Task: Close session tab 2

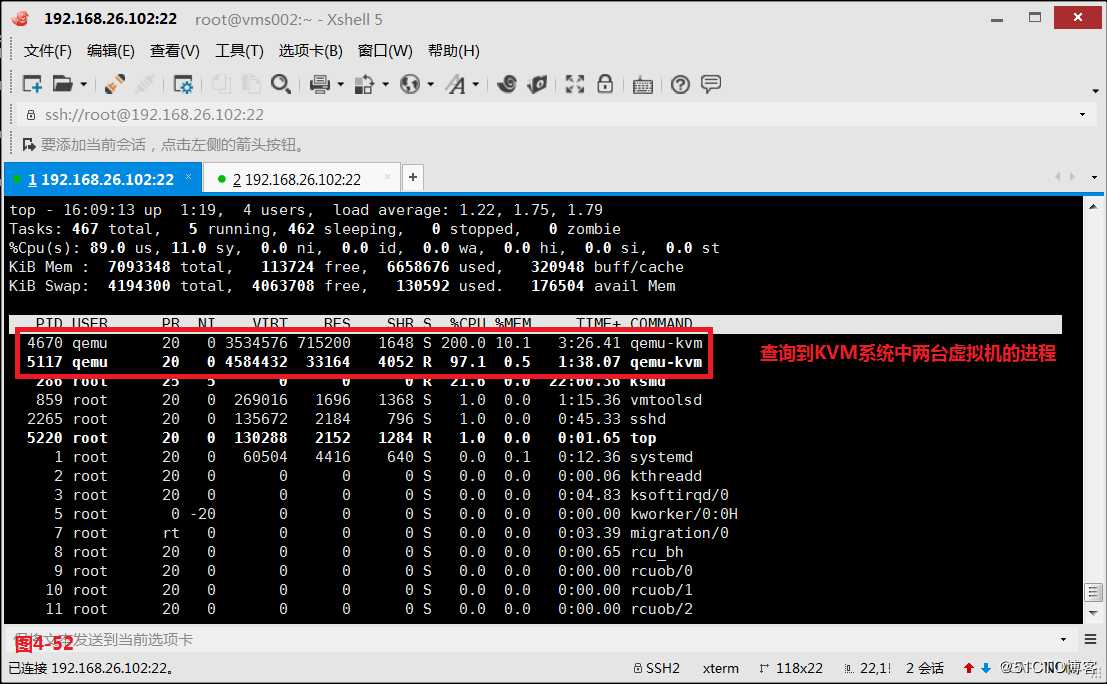Action: tap(387, 176)
